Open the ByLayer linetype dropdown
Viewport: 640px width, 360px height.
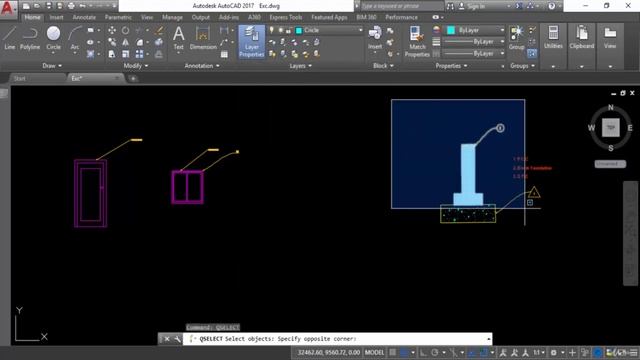click(502, 53)
